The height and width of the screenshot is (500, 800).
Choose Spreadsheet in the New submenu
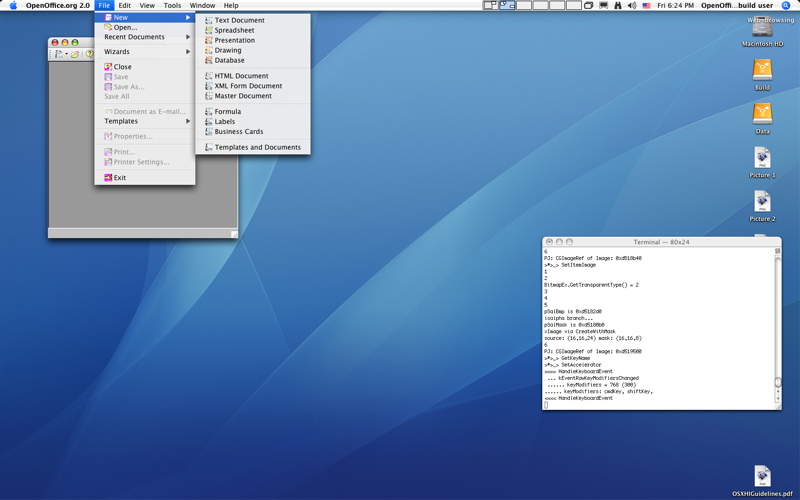253,30
